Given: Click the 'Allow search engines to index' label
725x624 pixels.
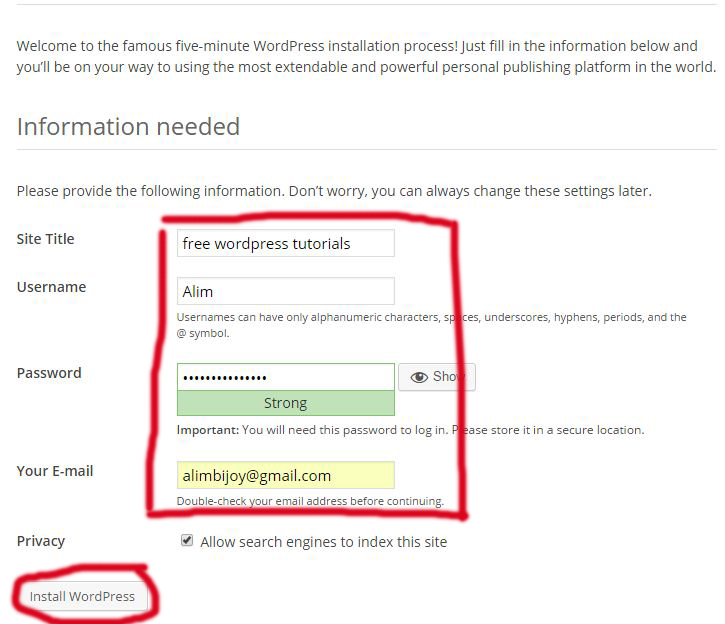Looking at the screenshot, I should click(323, 542).
